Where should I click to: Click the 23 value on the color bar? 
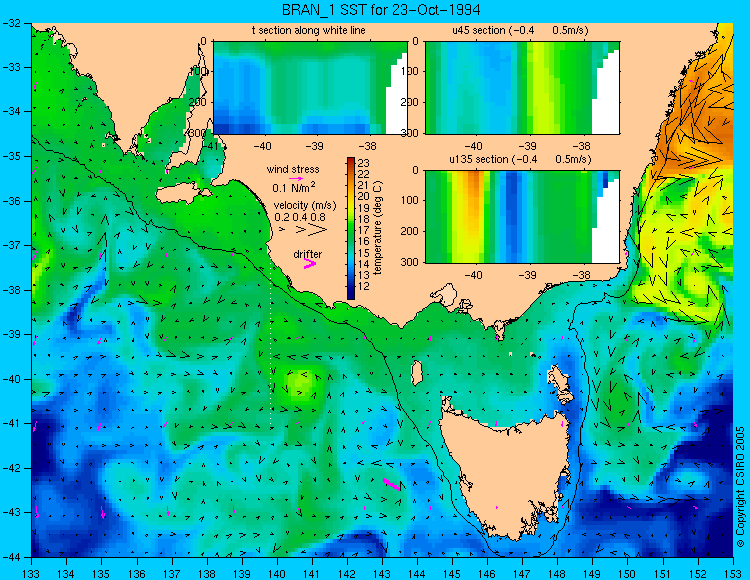364,164
